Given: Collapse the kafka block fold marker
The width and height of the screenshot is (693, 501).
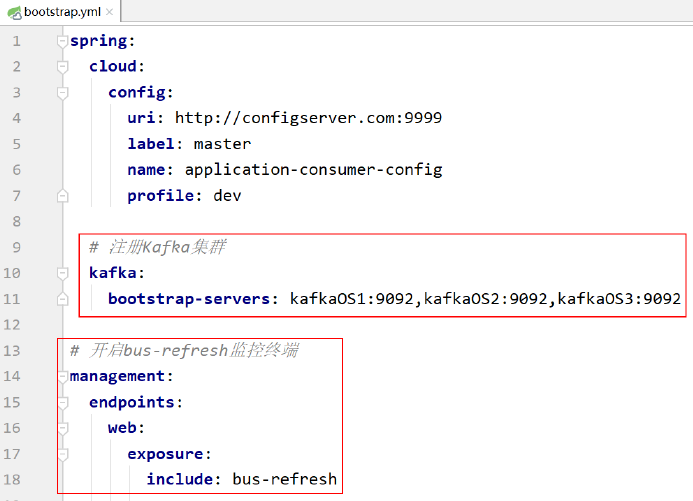Looking at the screenshot, I should [x=62, y=273].
